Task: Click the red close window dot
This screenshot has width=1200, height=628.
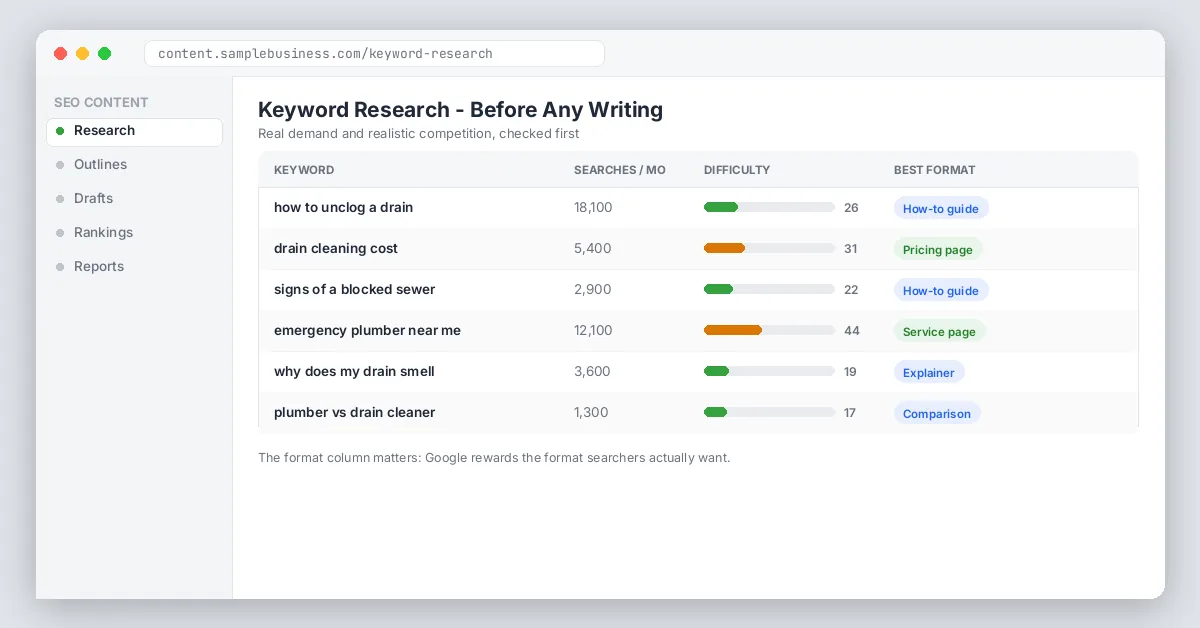Action: pyautogui.click(x=60, y=54)
